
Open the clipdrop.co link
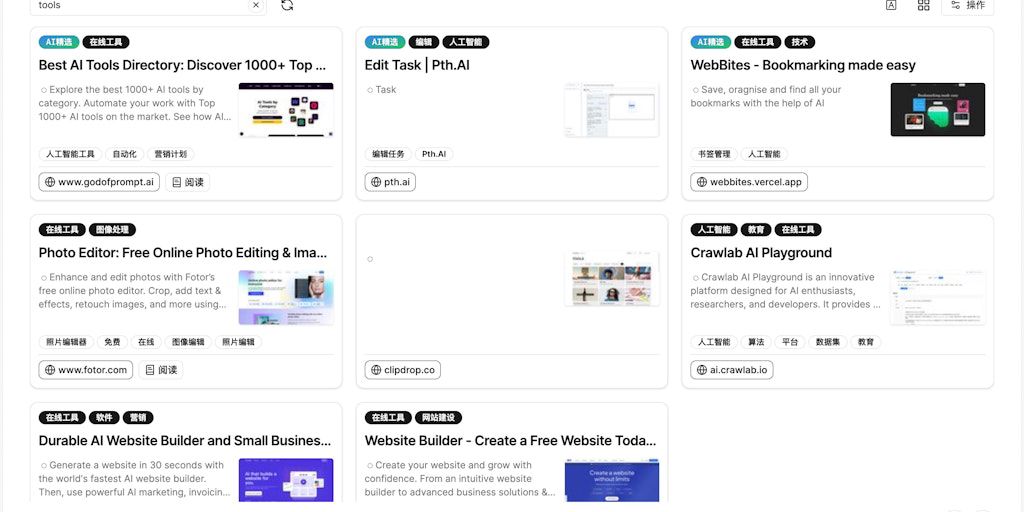402,370
